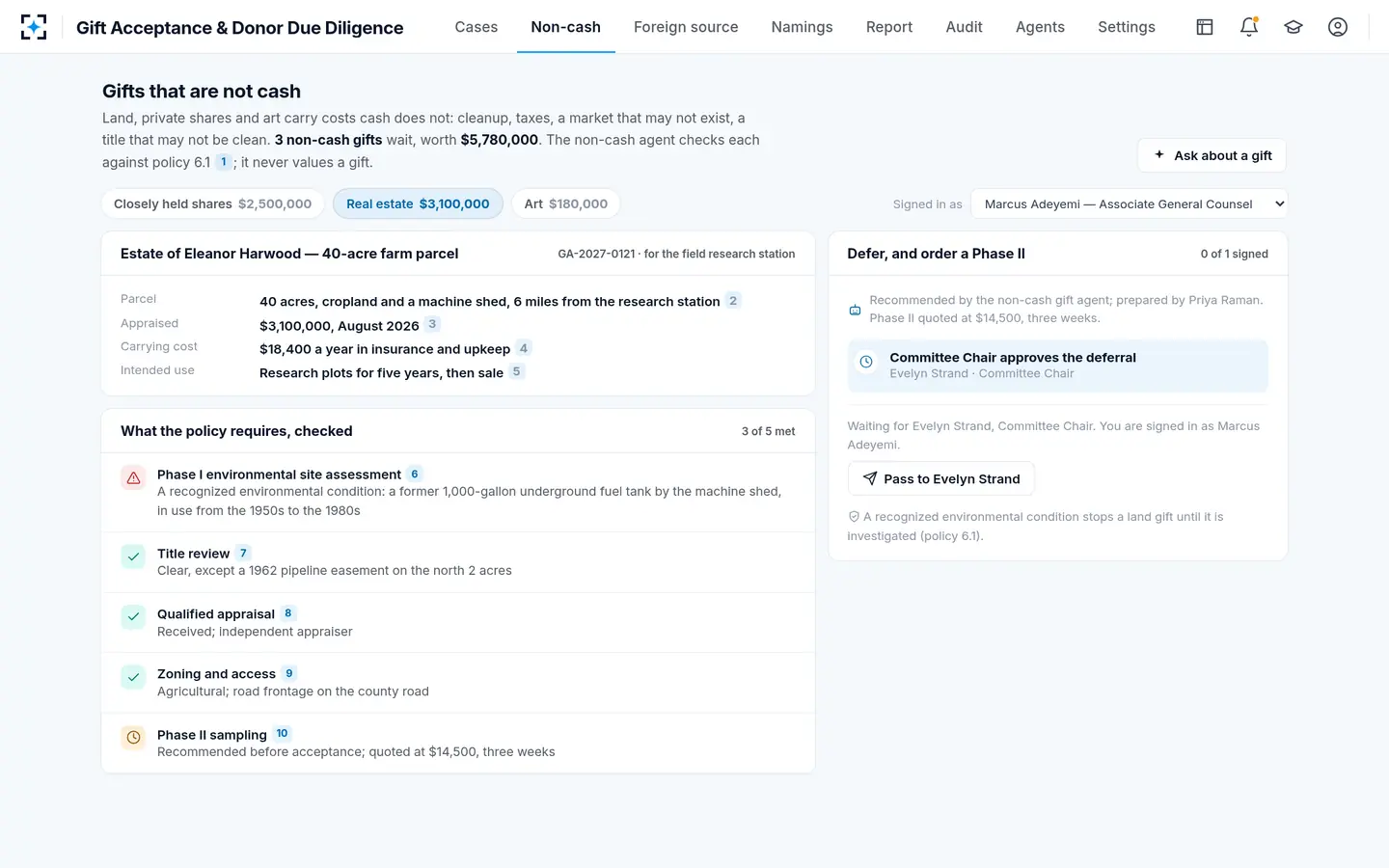Open the Agents tab
The height and width of the screenshot is (868, 1389).
point(1040,27)
